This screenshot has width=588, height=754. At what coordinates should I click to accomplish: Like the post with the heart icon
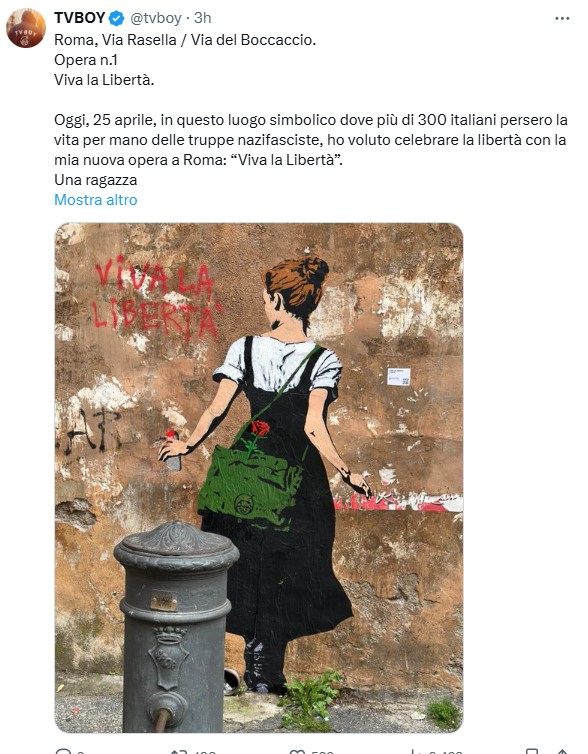(297, 751)
